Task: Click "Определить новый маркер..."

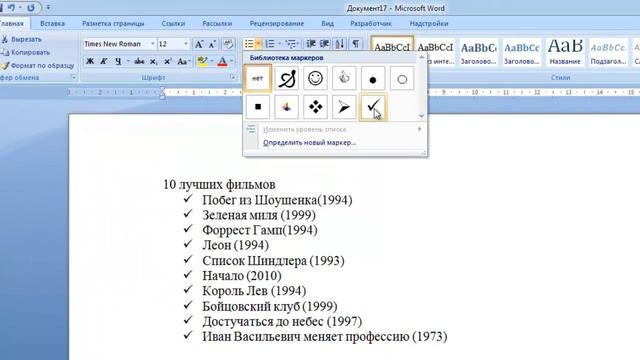Action: coord(309,142)
